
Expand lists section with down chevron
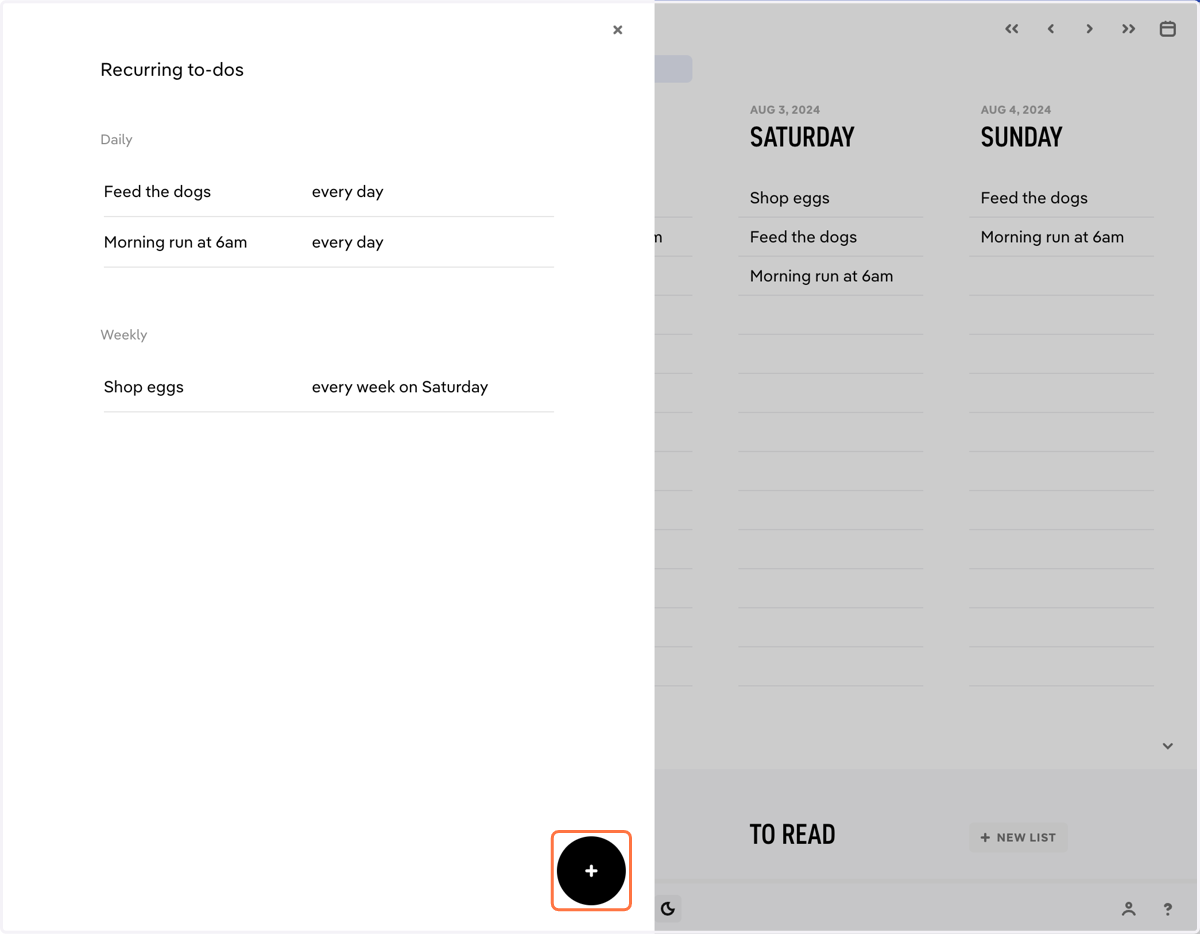(1167, 746)
